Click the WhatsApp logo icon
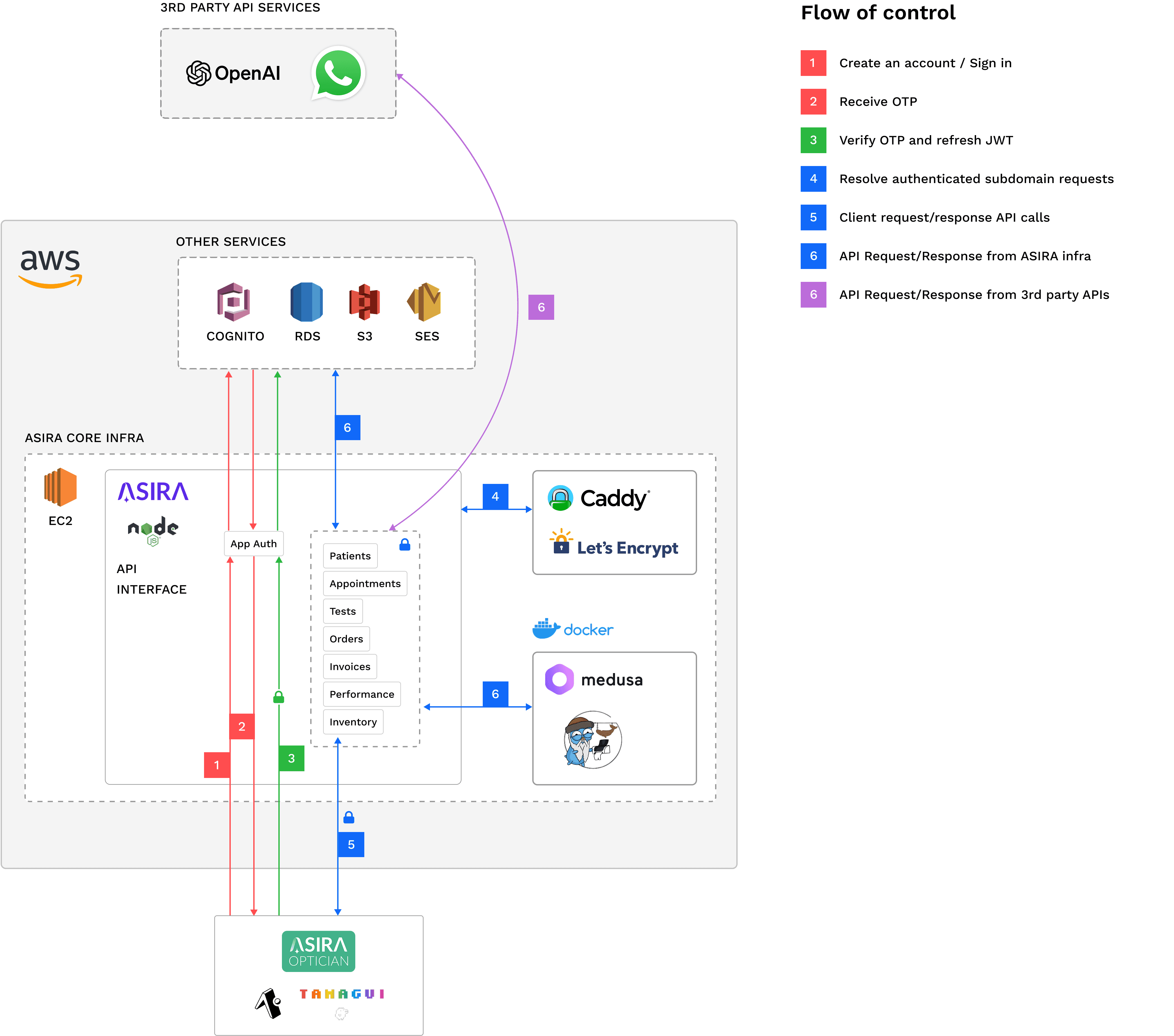This screenshot has width=1174, height=1036. [338, 73]
